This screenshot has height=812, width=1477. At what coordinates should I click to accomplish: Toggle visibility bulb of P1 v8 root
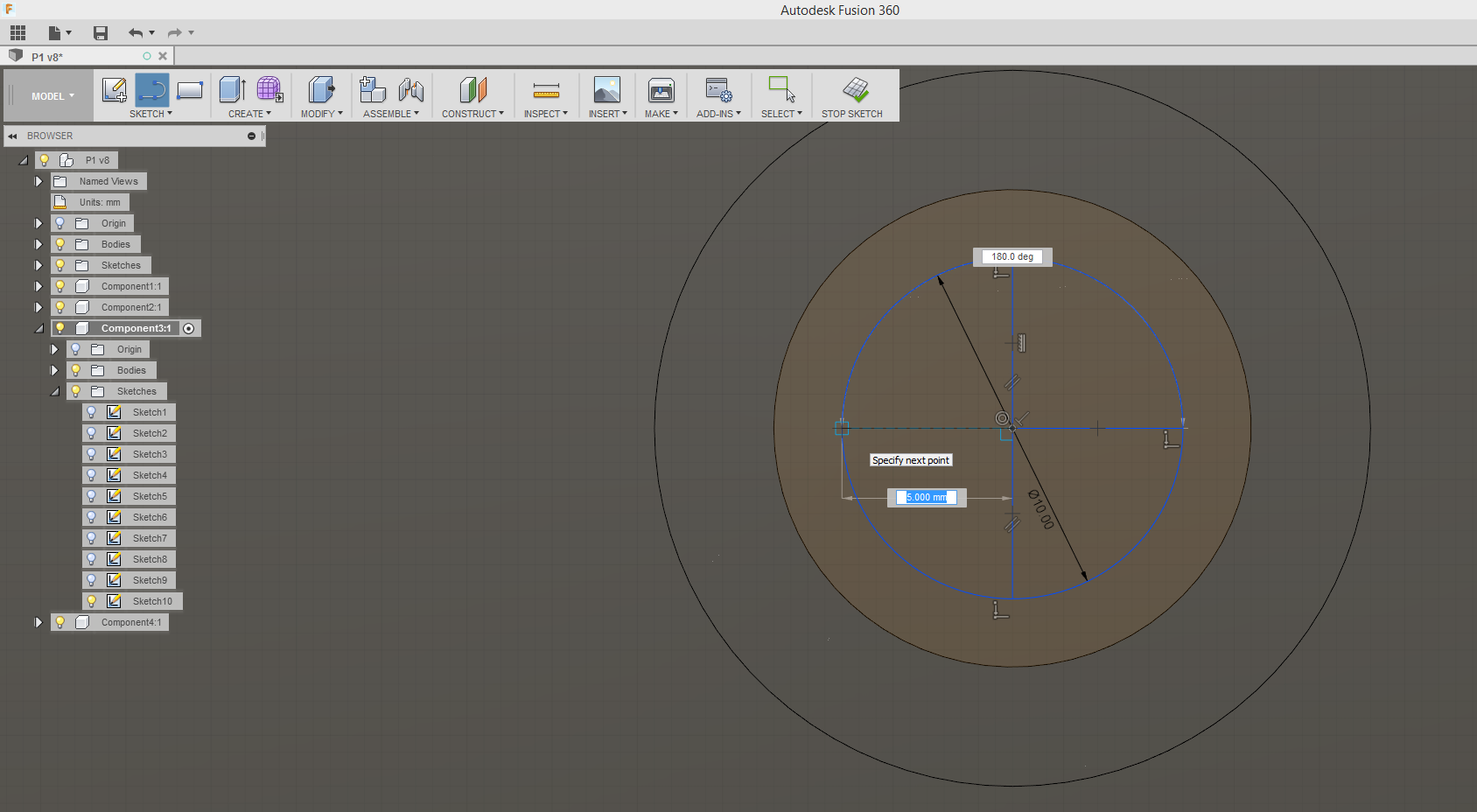44,160
